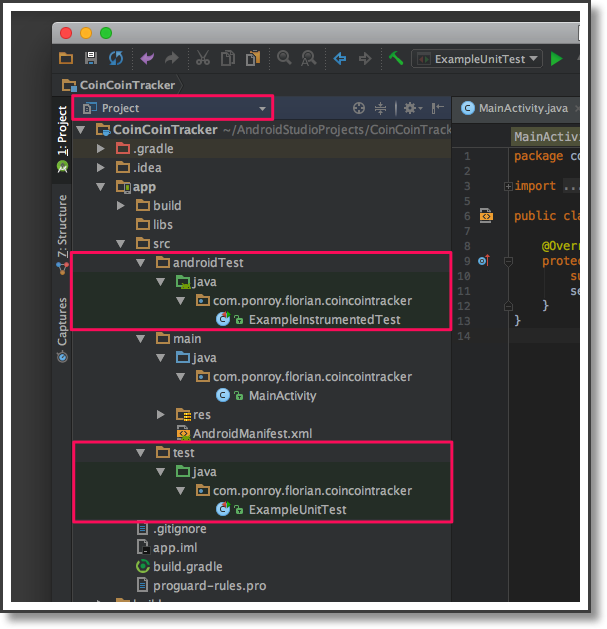The height and width of the screenshot is (629, 607).
Task: Paste using the clipboard icon
Action: click(x=253, y=59)
